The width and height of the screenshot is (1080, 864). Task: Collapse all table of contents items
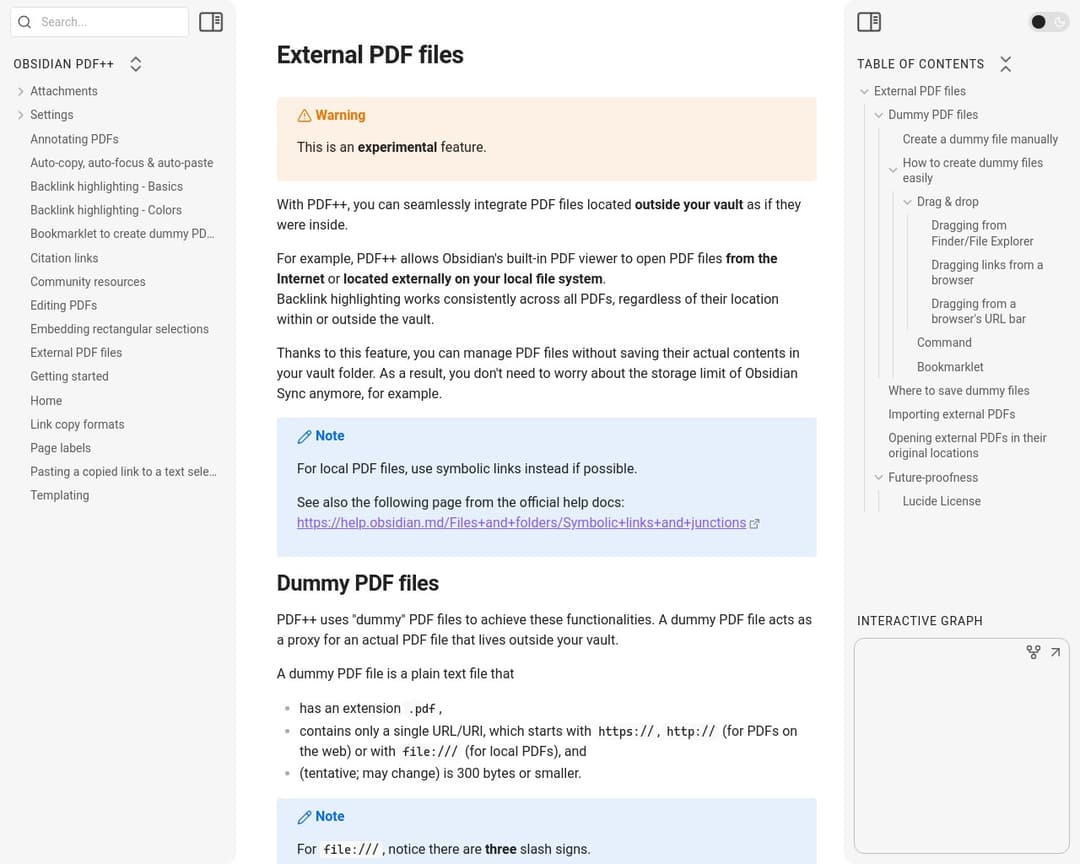click(x=1005, y=64)
